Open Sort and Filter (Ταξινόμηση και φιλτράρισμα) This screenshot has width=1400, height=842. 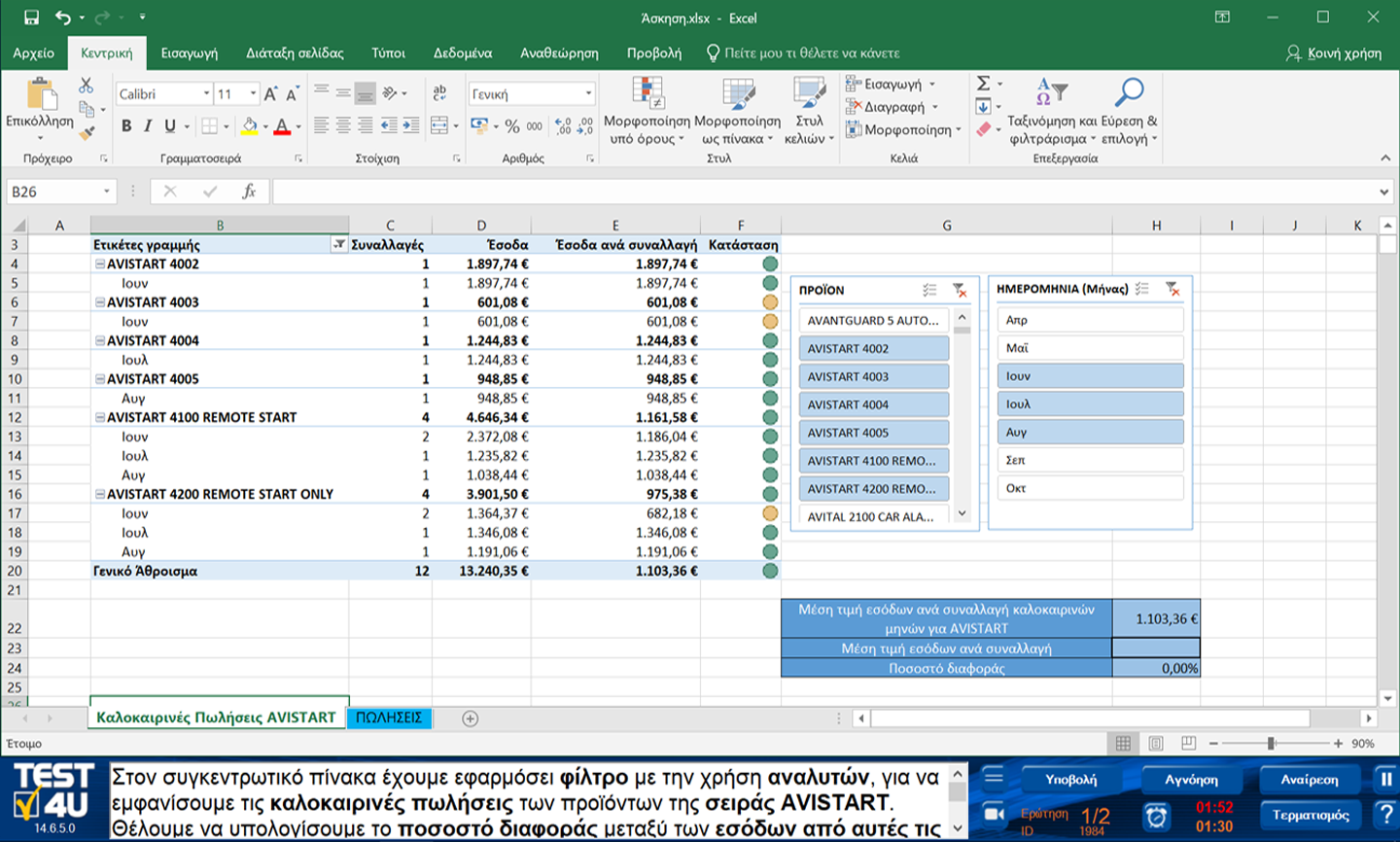[x=1052, y=111]
